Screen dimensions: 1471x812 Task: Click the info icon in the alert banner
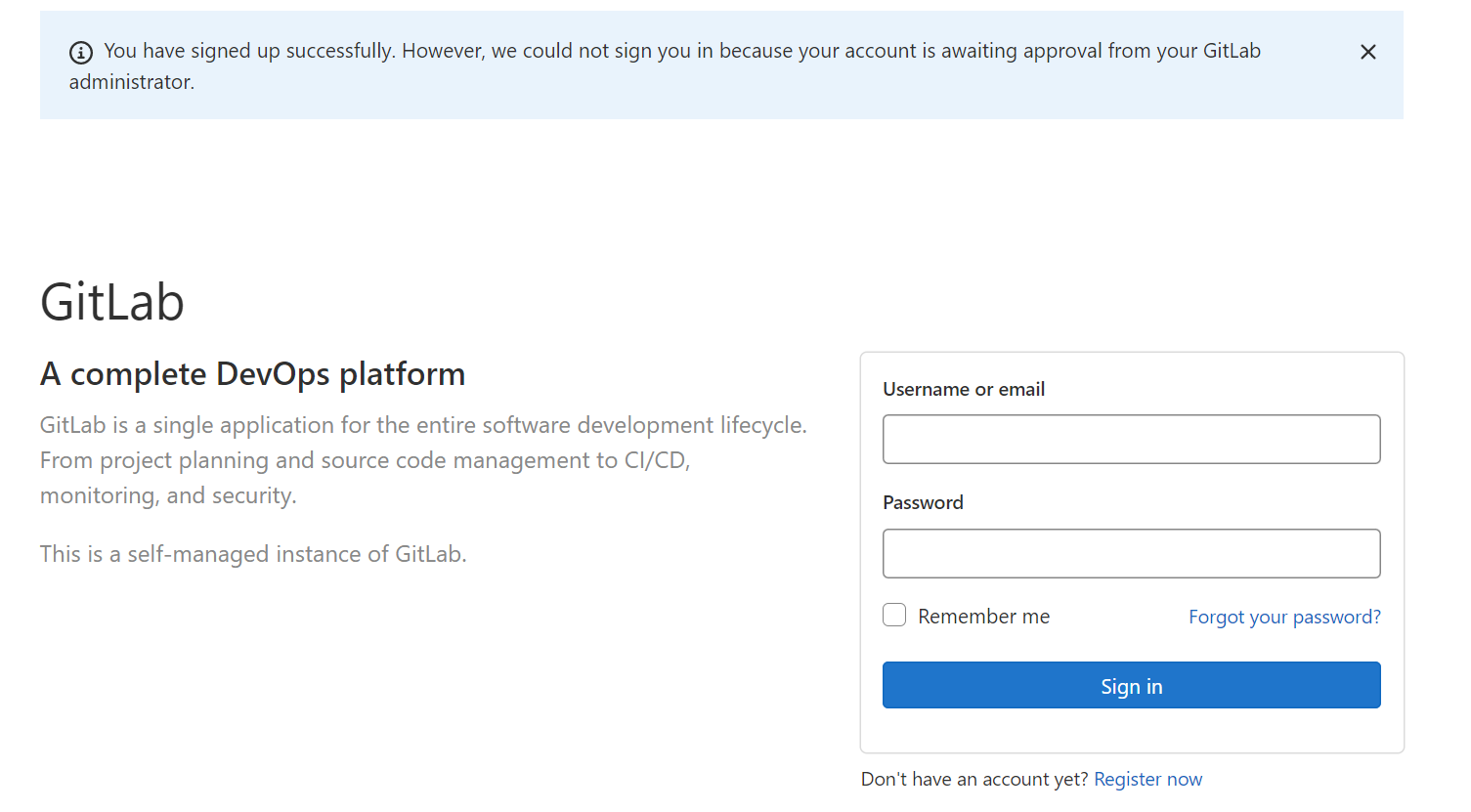coord(81,53)
